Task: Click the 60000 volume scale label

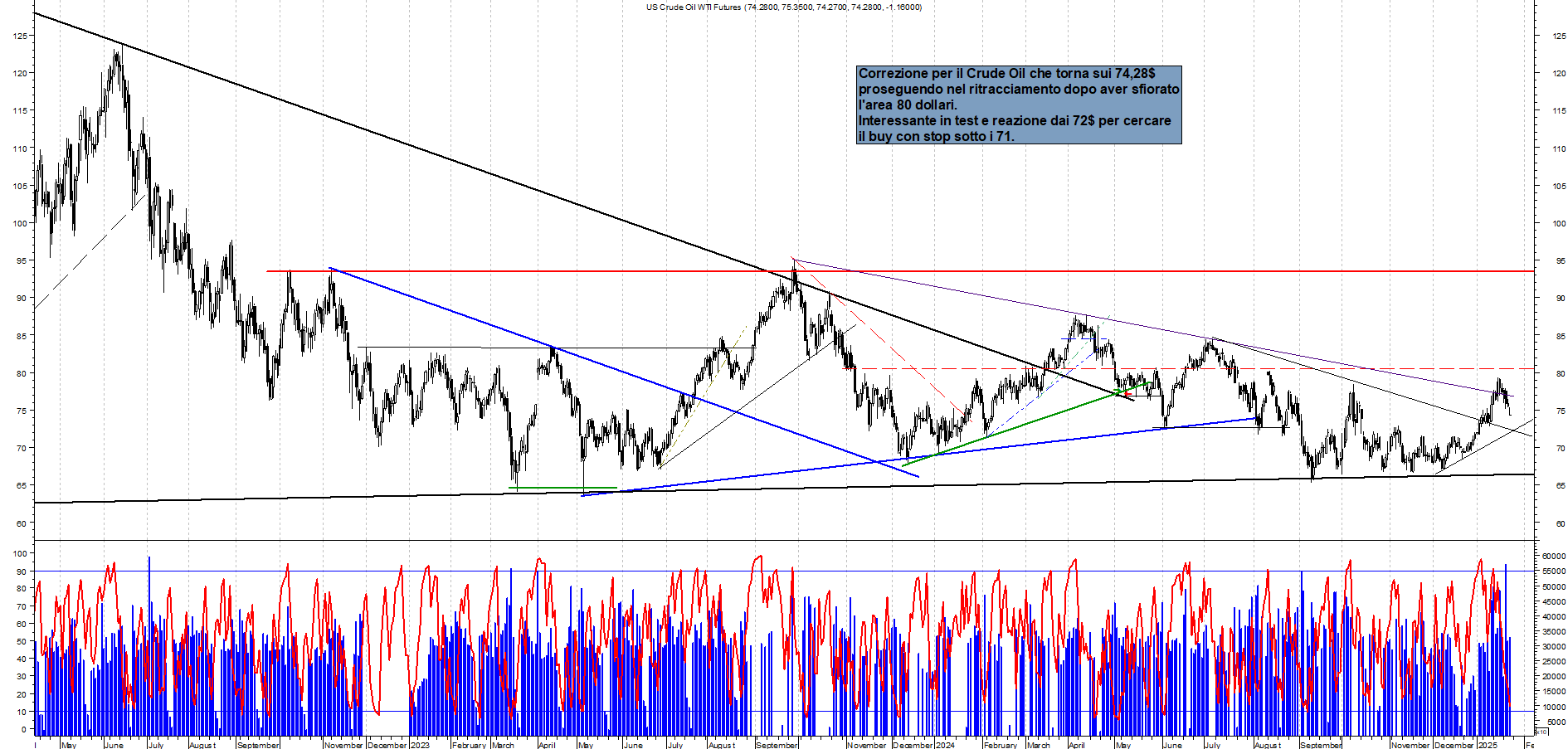Action: coord(1554,556)
